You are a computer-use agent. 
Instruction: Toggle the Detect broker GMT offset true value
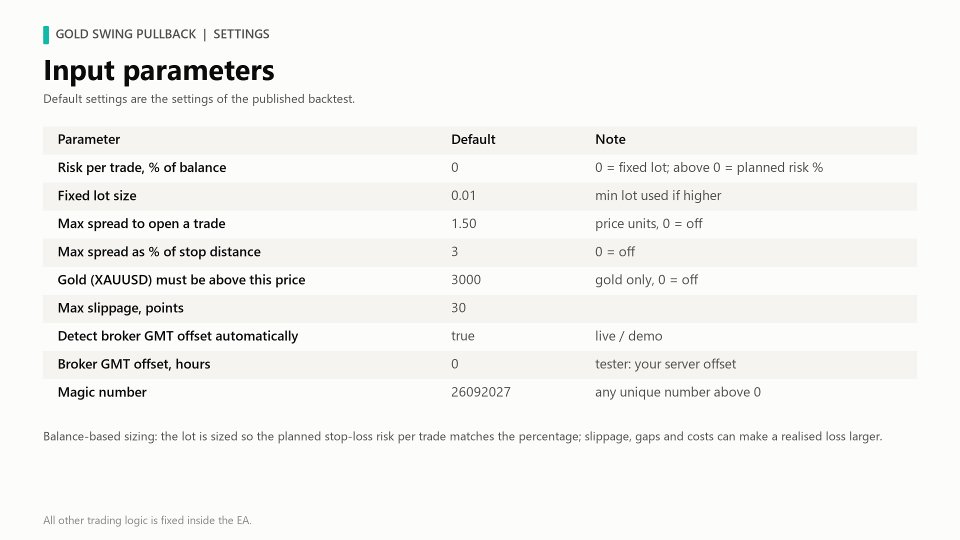click(x=463, y=336)
